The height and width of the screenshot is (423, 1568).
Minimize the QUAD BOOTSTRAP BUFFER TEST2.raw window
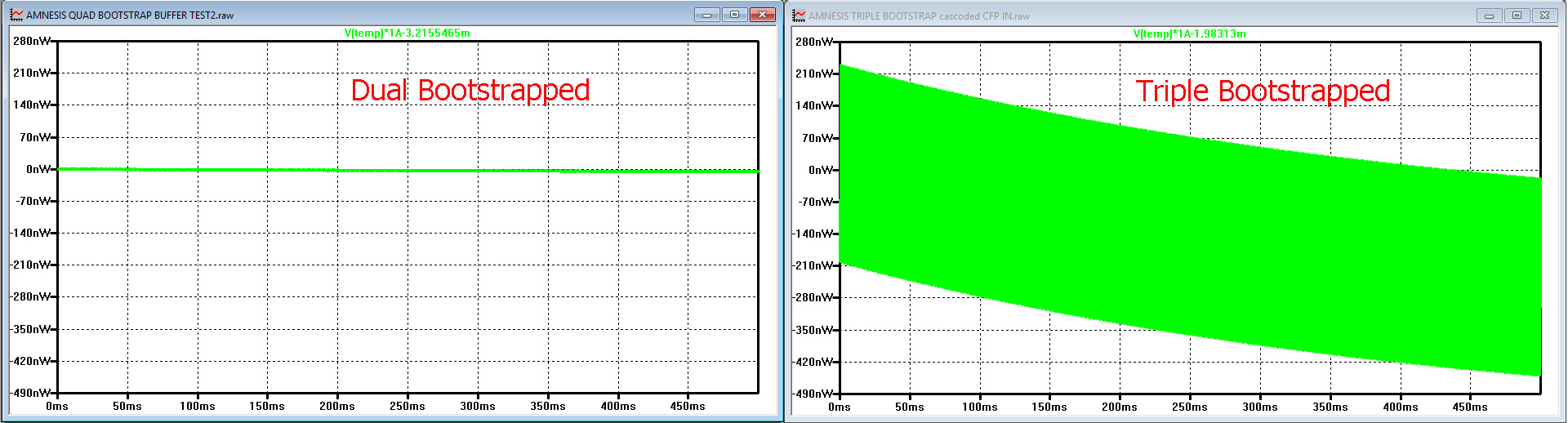[707, 15]
